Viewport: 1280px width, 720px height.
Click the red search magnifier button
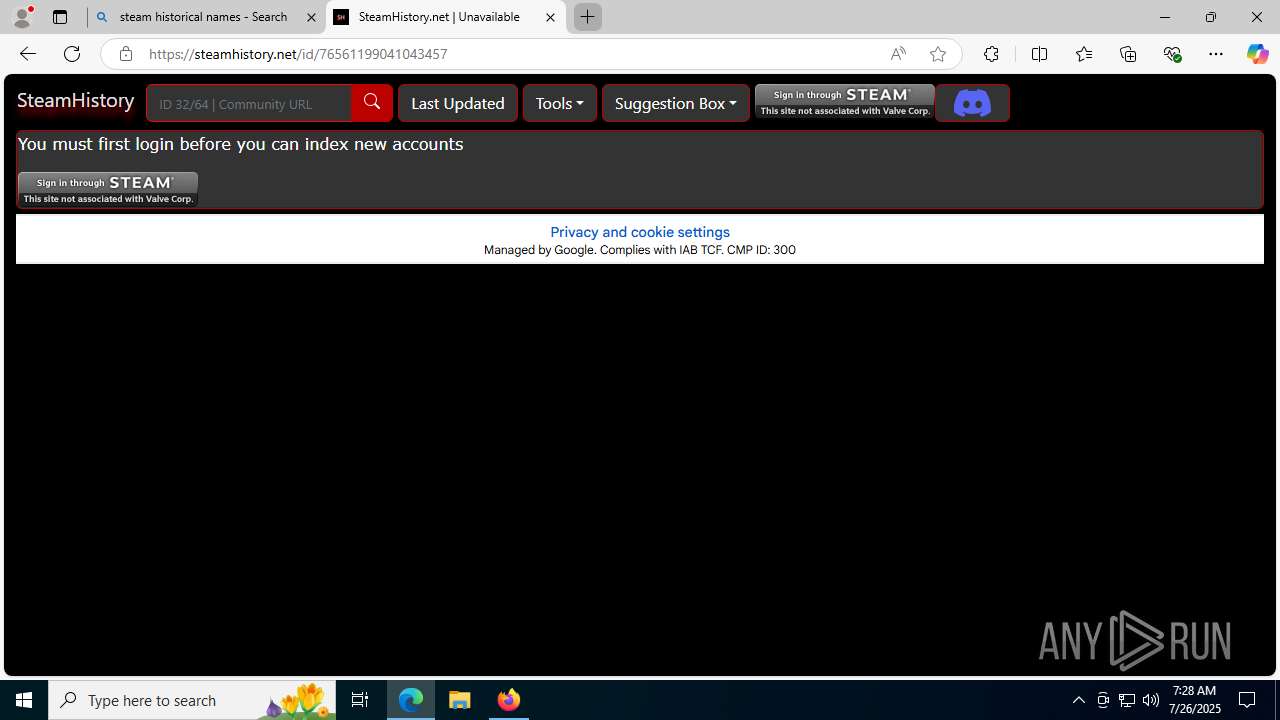pos(372,103)
